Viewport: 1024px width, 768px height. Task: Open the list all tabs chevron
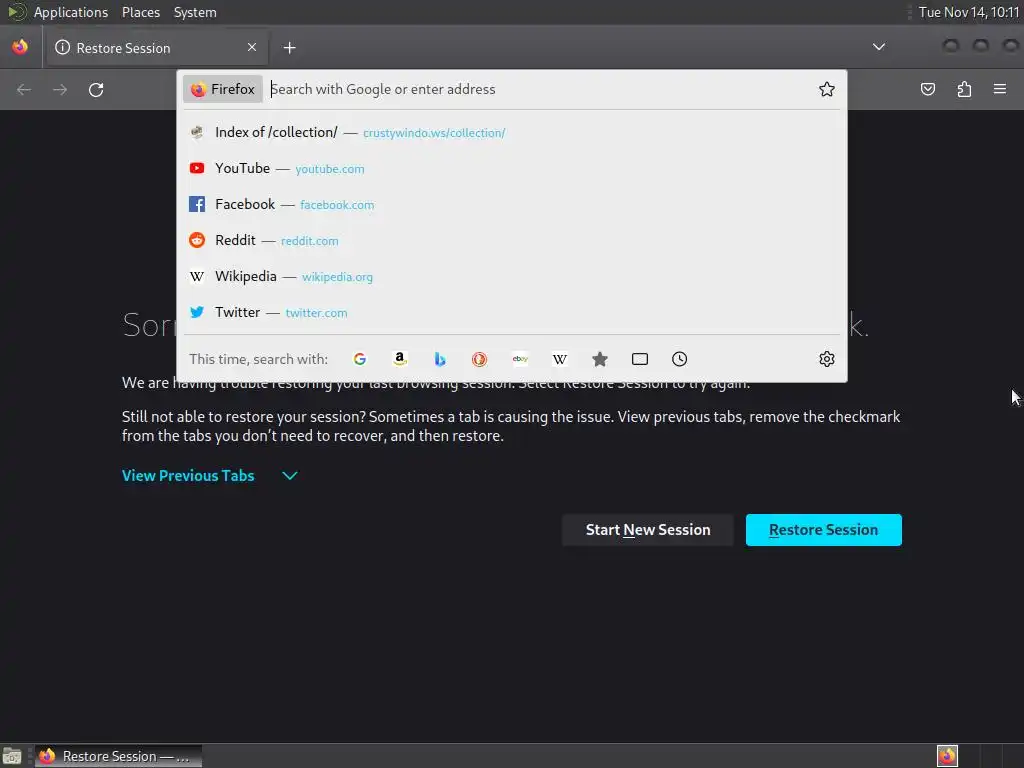(x=879, y=47)
